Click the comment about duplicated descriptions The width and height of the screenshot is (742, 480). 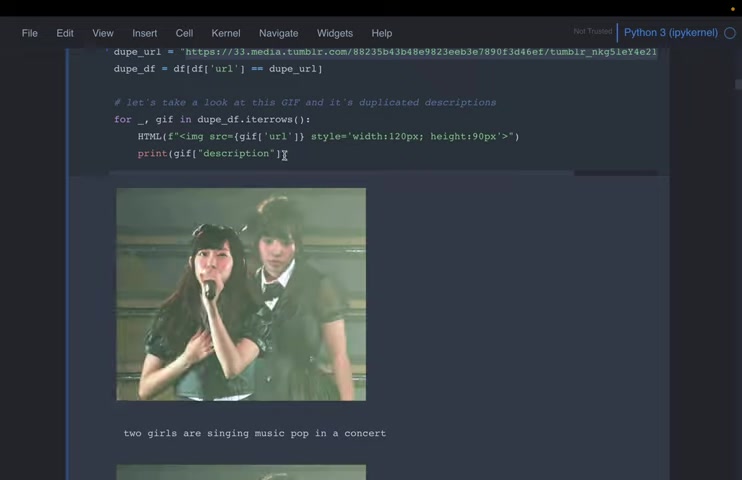tap(305, 103)
